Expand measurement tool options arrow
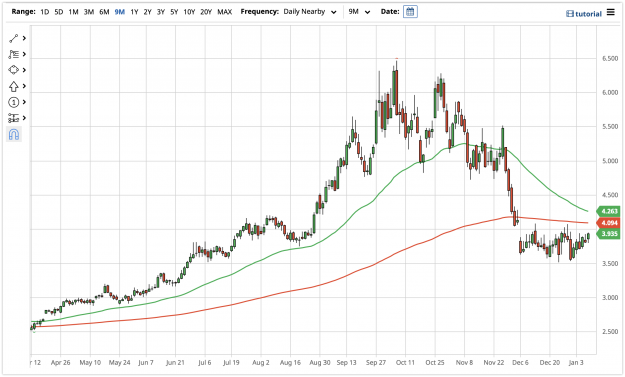The image size is (625, 377). [x=24, y=118]
